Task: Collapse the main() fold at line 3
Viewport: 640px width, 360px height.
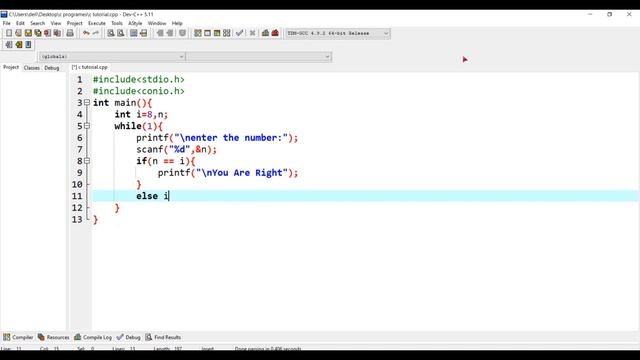Action: (87, 102)
